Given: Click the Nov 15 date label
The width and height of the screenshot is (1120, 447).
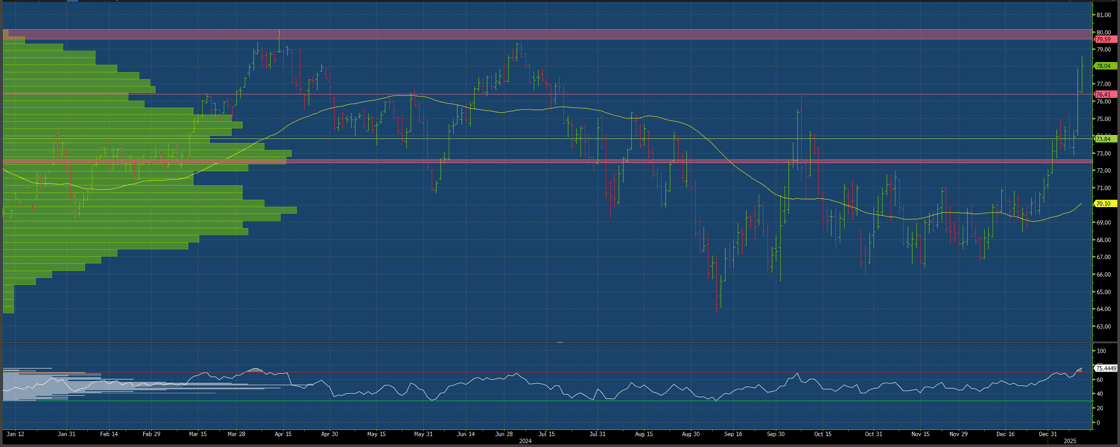Looking at the screenshot, I should coord(921,433).
